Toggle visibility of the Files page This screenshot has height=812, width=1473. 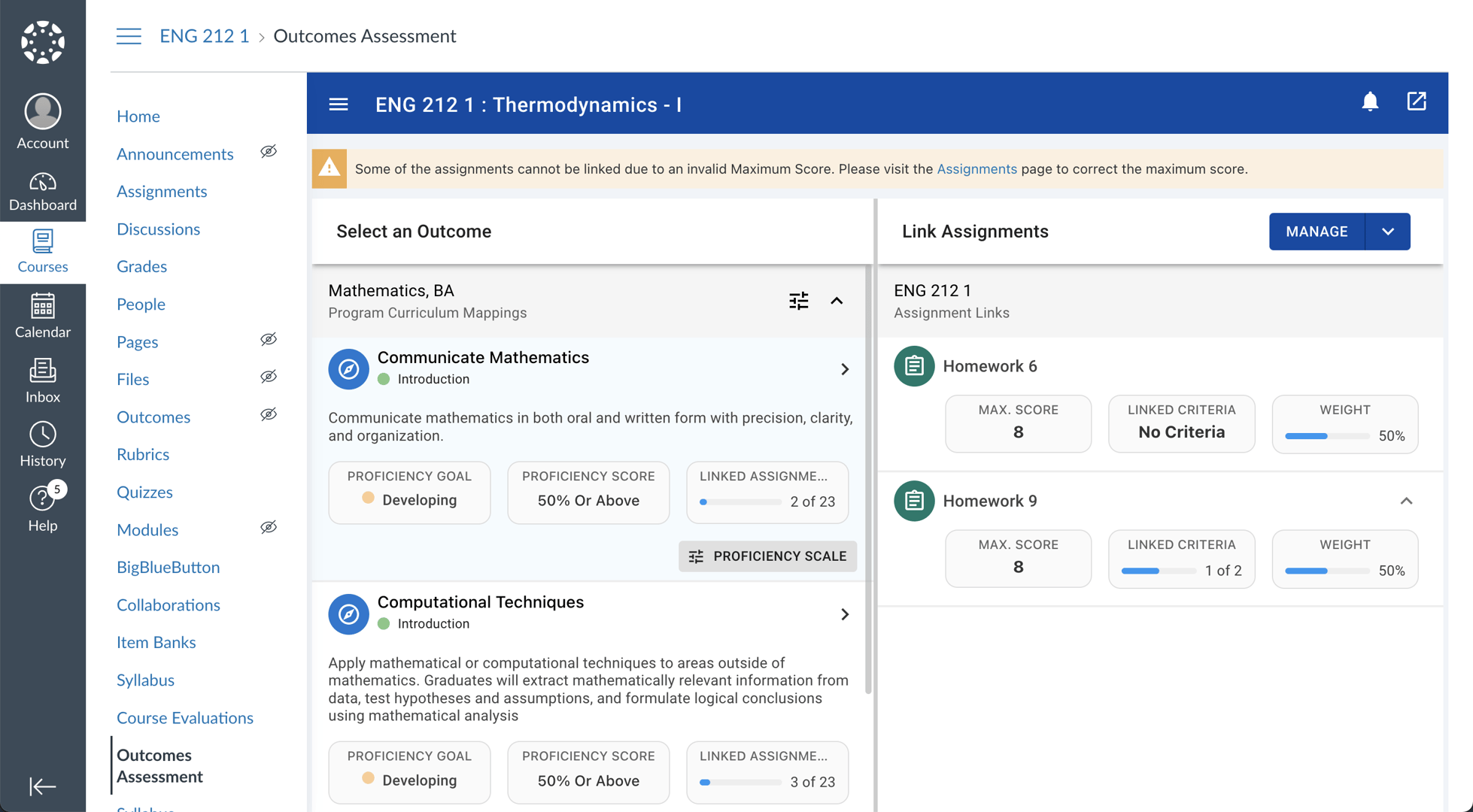(x=269, y=377)
